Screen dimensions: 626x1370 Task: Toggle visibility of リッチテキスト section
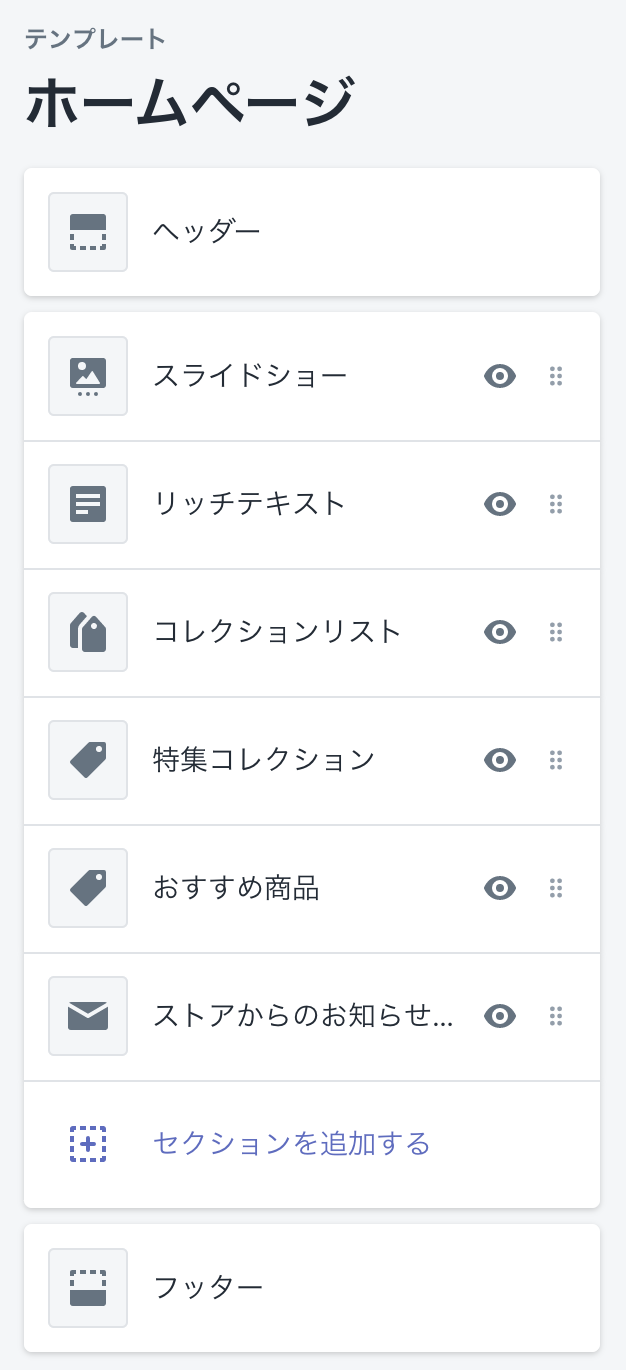click(x=500, y=504)
